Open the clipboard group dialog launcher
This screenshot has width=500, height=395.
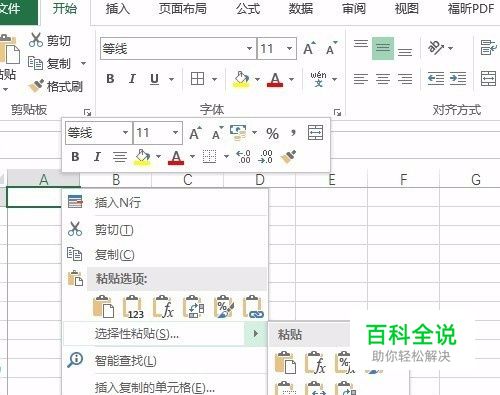[x=88, y=113]
